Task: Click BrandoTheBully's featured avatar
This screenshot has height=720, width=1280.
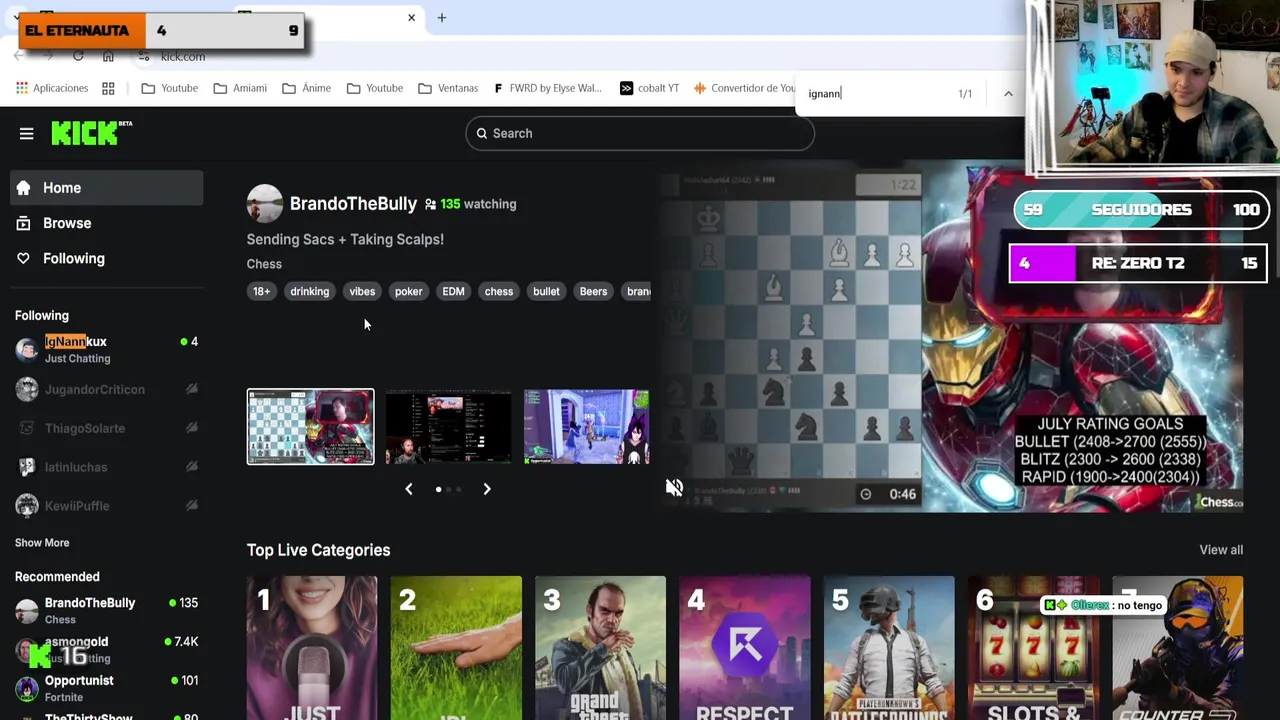Action: tap(265, 203)
